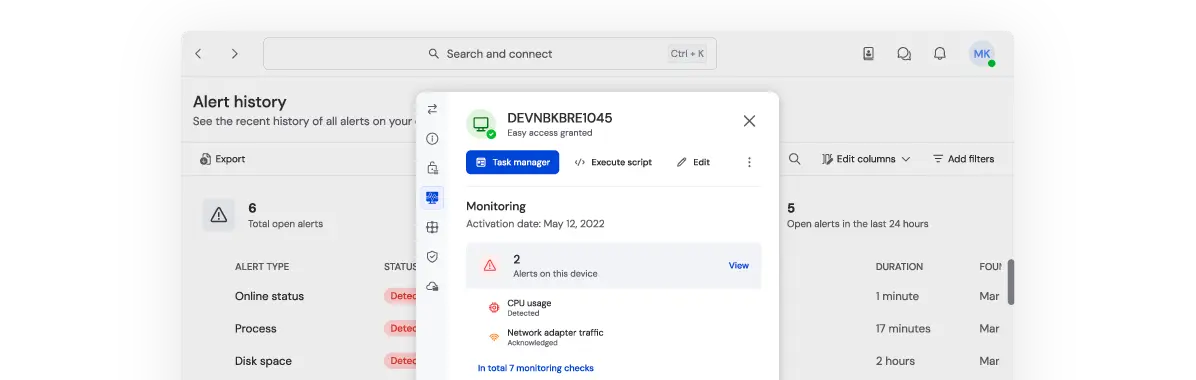Open the Edit columns dropdown
The height and width of the screenshot is (380, 1196).
point(866,159)
